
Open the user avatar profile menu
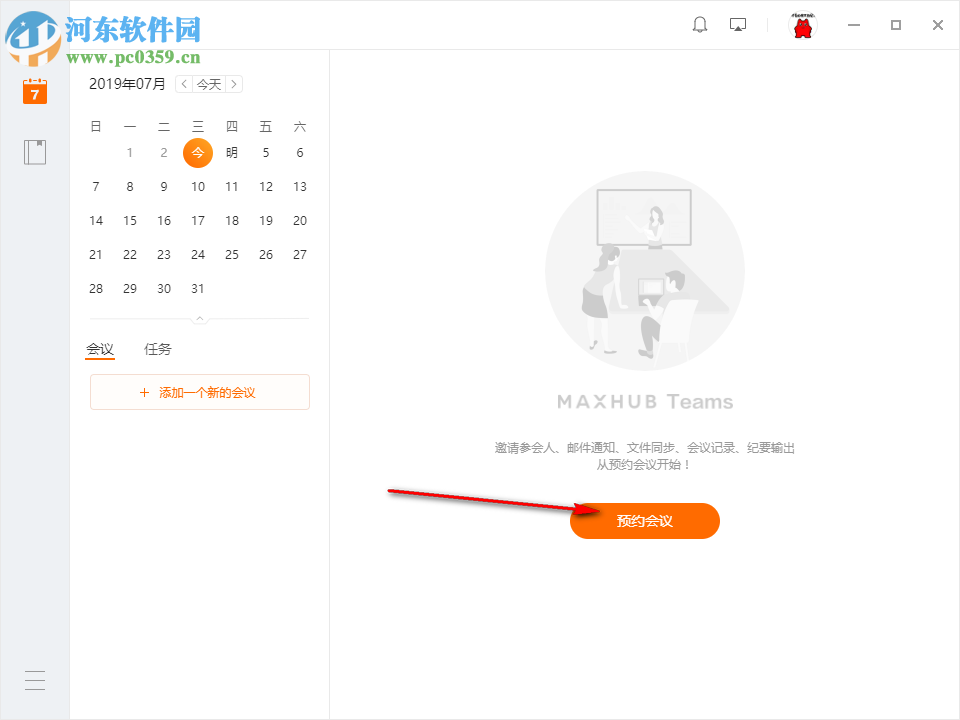[802, 25]
